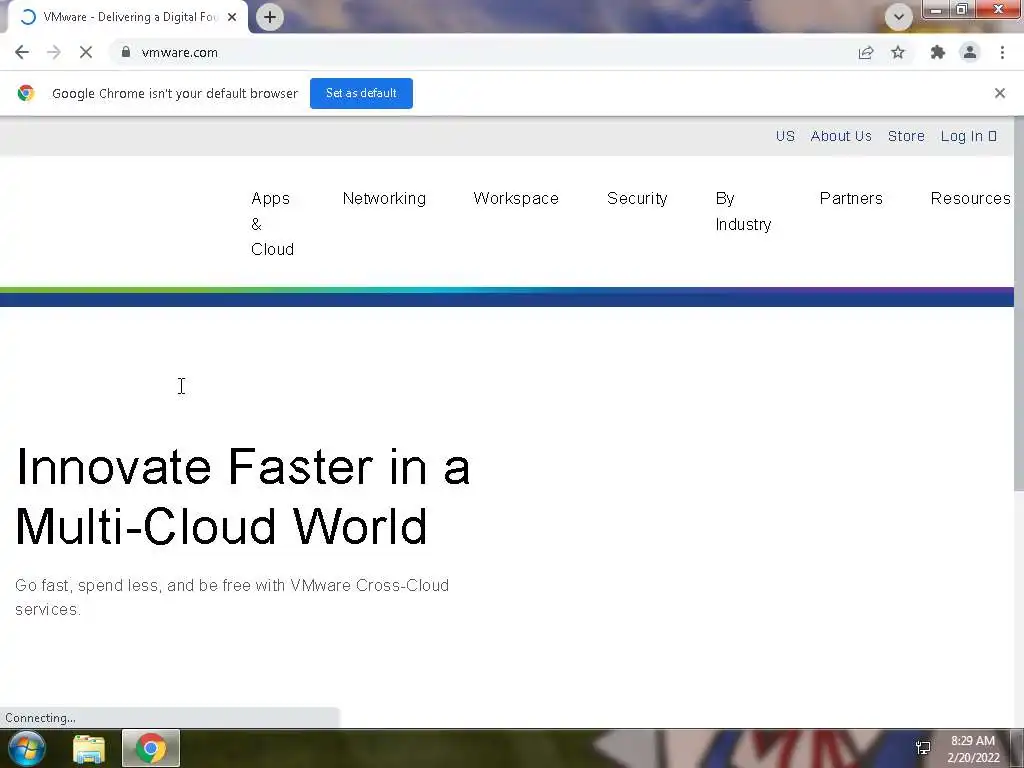1024x768 pixels.
Task: Click the Innovate Faster headline
Action: coord(242,496)
